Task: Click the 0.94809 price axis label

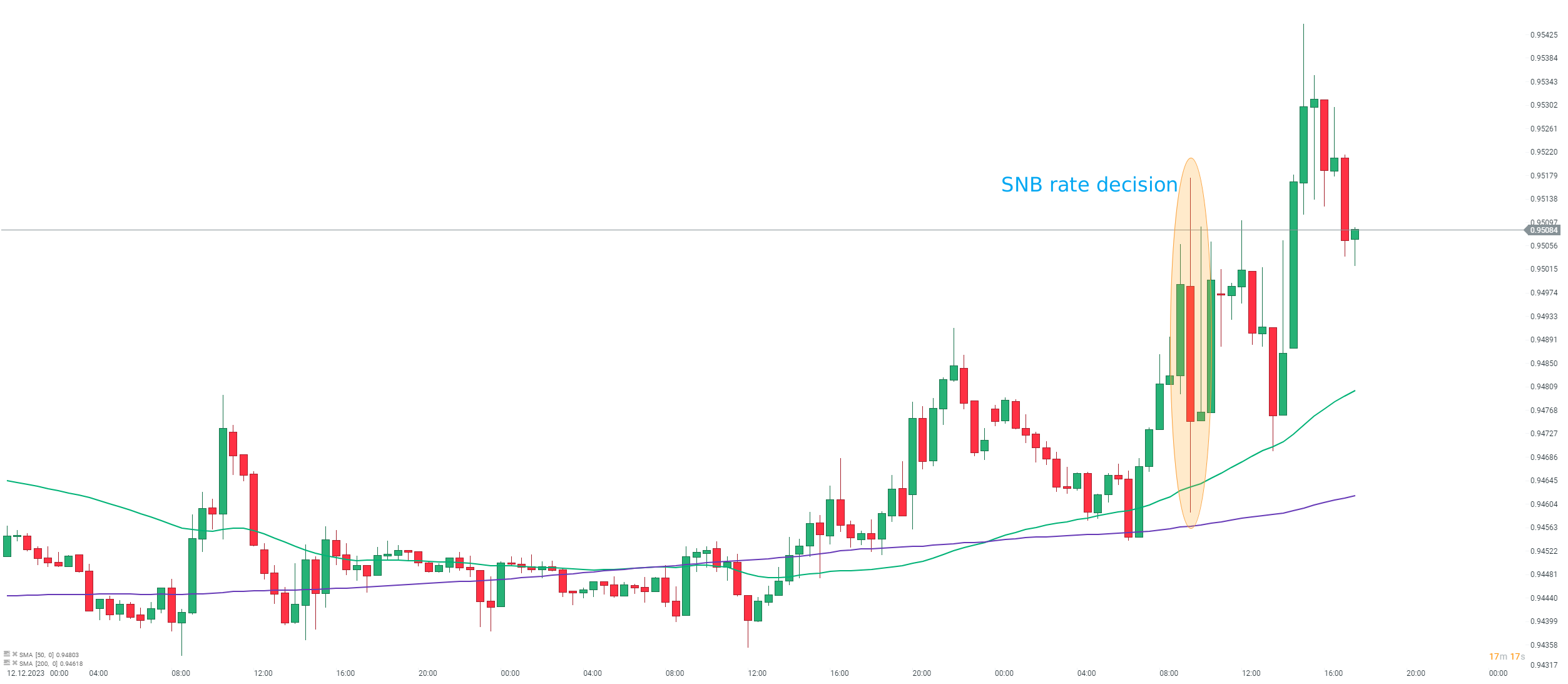Action: click(1544, 387)
